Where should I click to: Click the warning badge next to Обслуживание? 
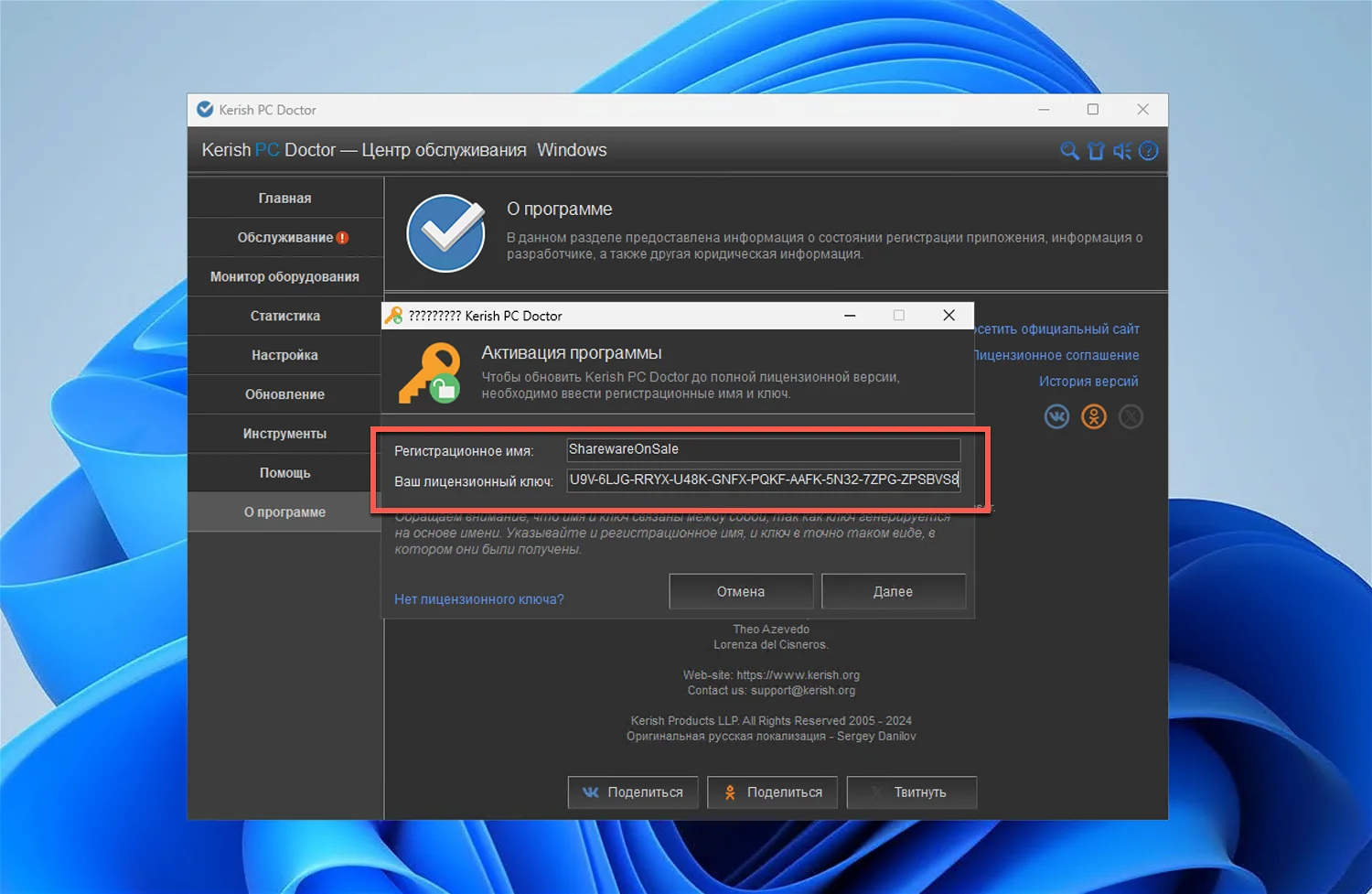coord(342,238)
